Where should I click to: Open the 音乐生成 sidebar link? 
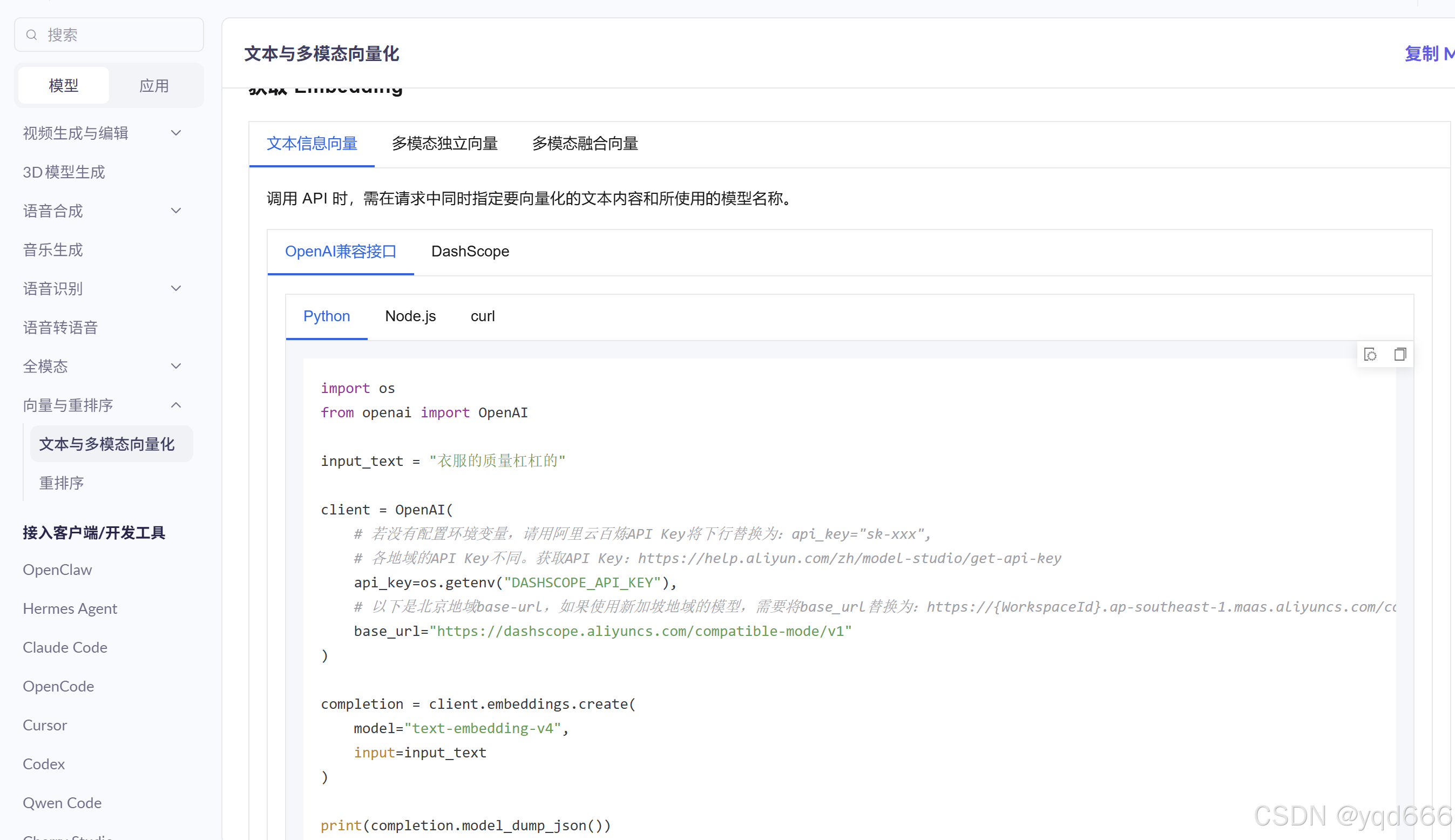52,250
